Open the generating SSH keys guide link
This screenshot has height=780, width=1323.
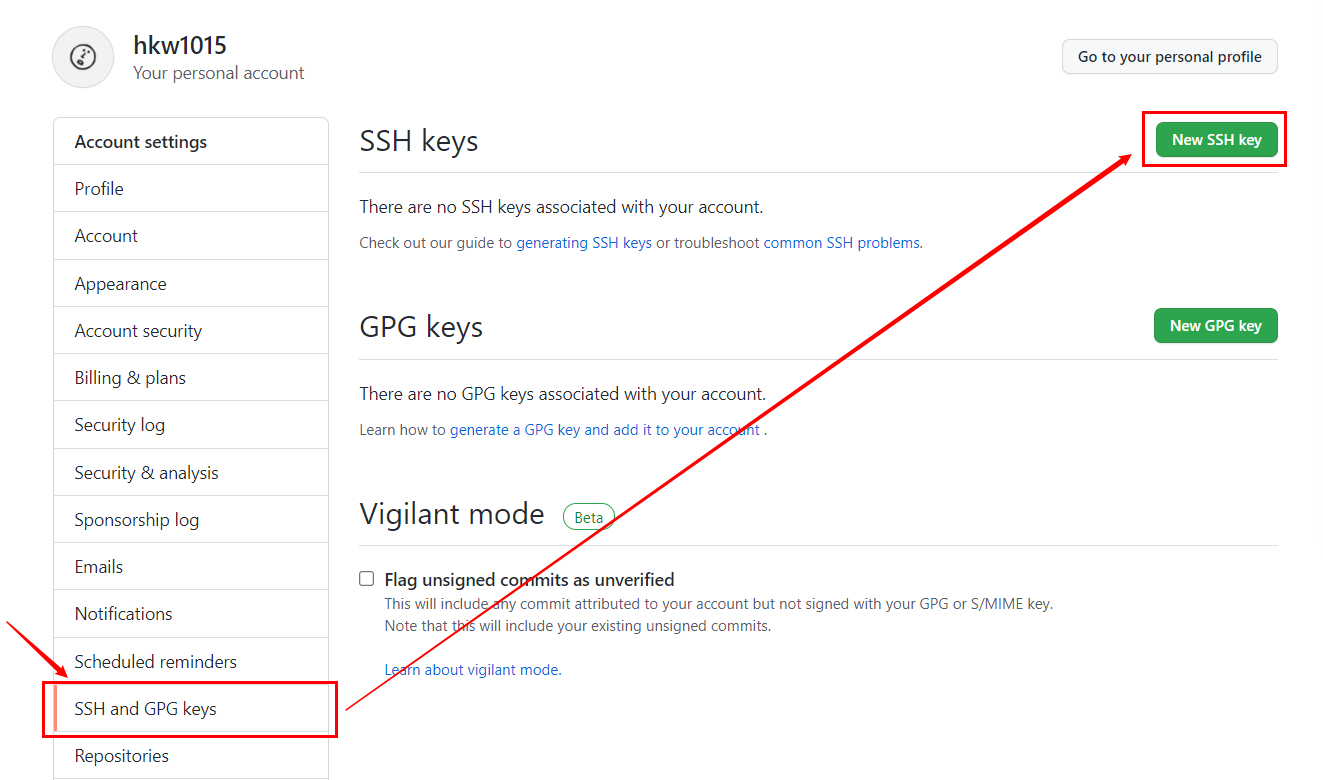click(584, 243)
